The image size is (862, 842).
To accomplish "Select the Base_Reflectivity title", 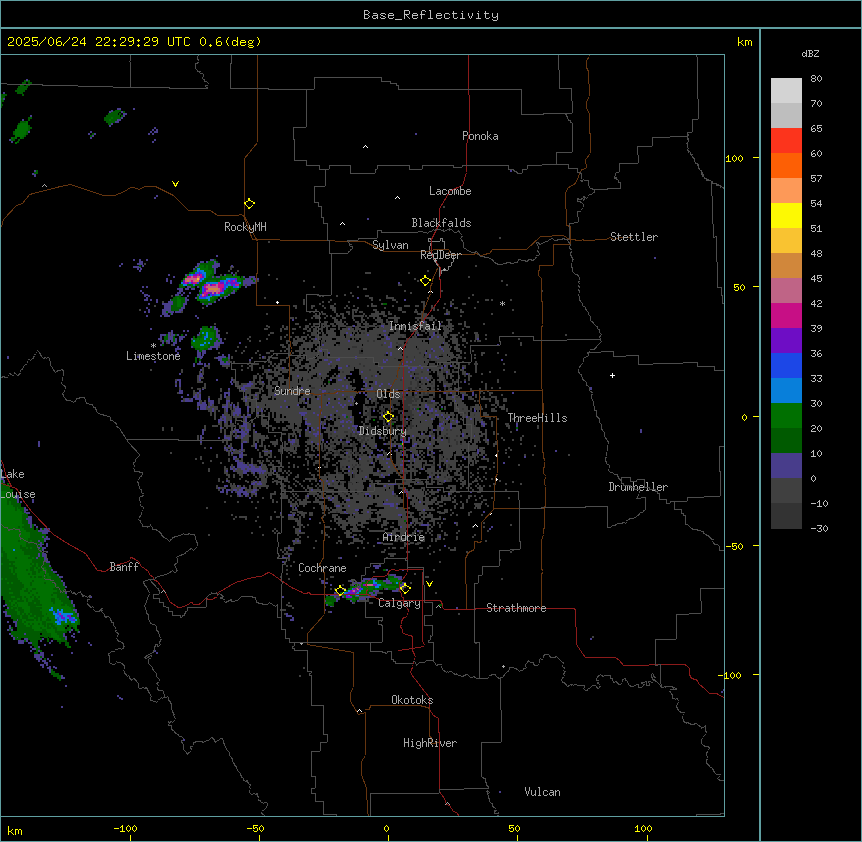I will [431, 15].
